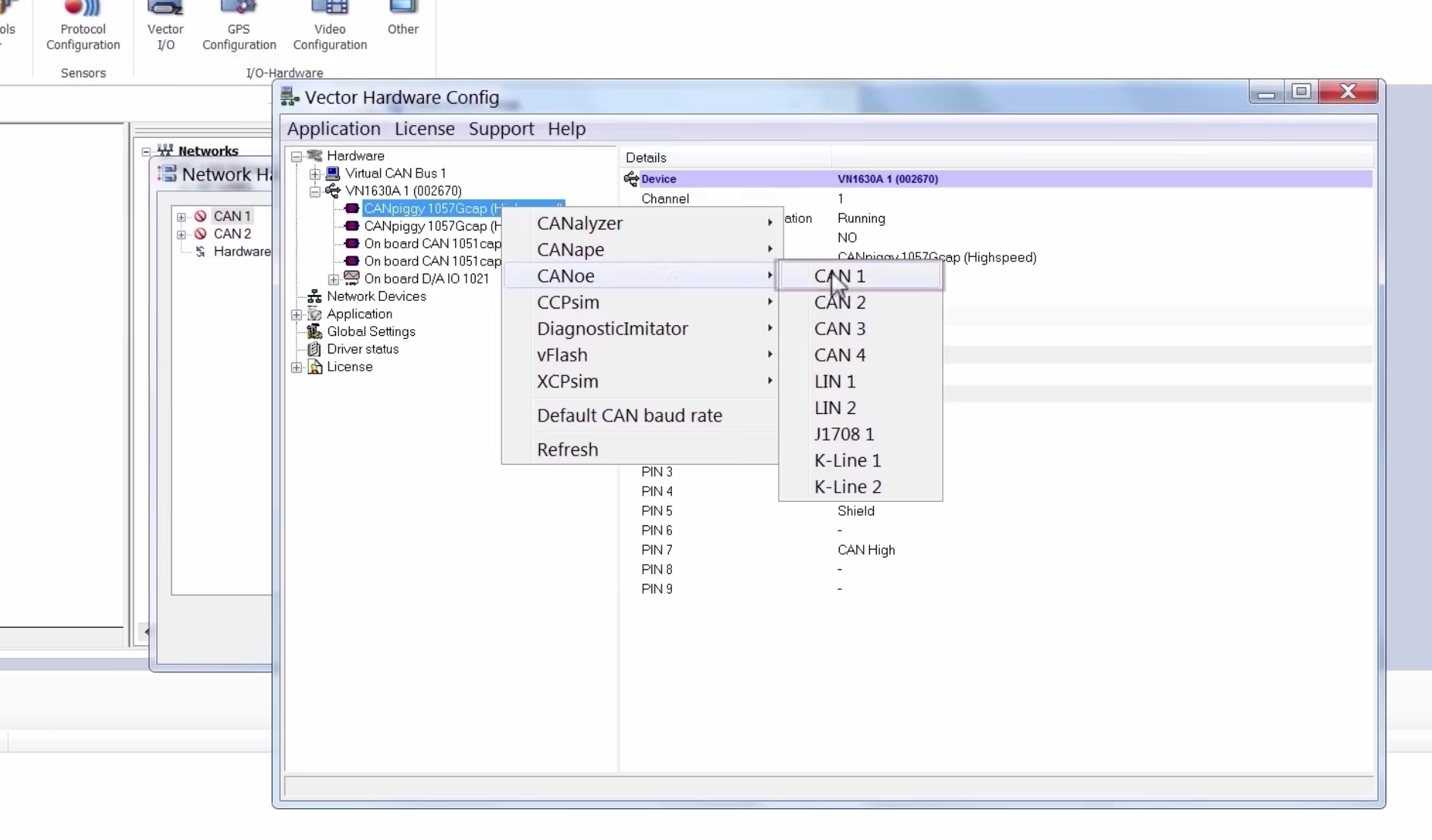Screen dimensions: 1432x840
Task: Open CCPsim submenu
Action: point(640,302)
